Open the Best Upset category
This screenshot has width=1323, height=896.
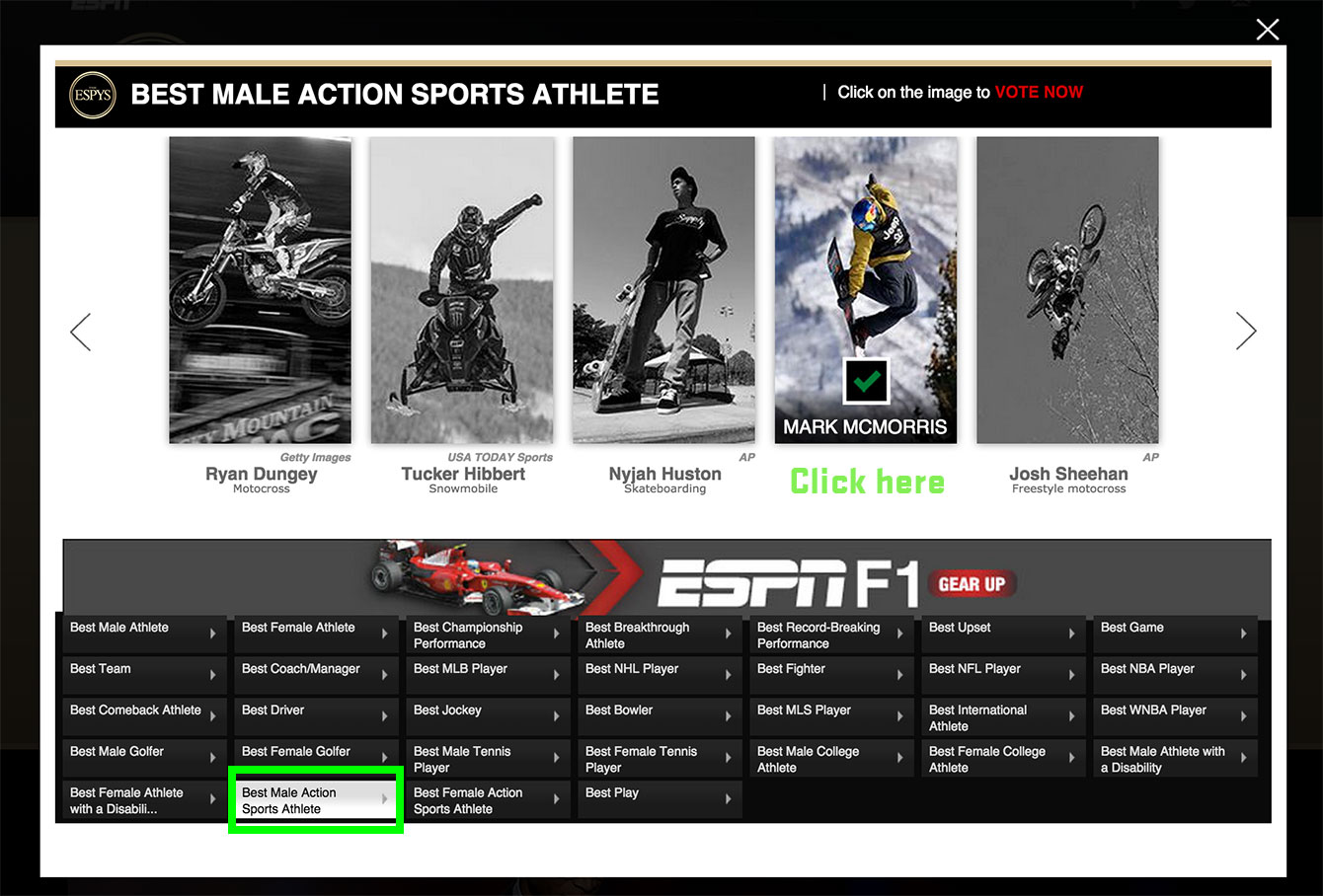pyautogui.click(x=1003, y=634)
